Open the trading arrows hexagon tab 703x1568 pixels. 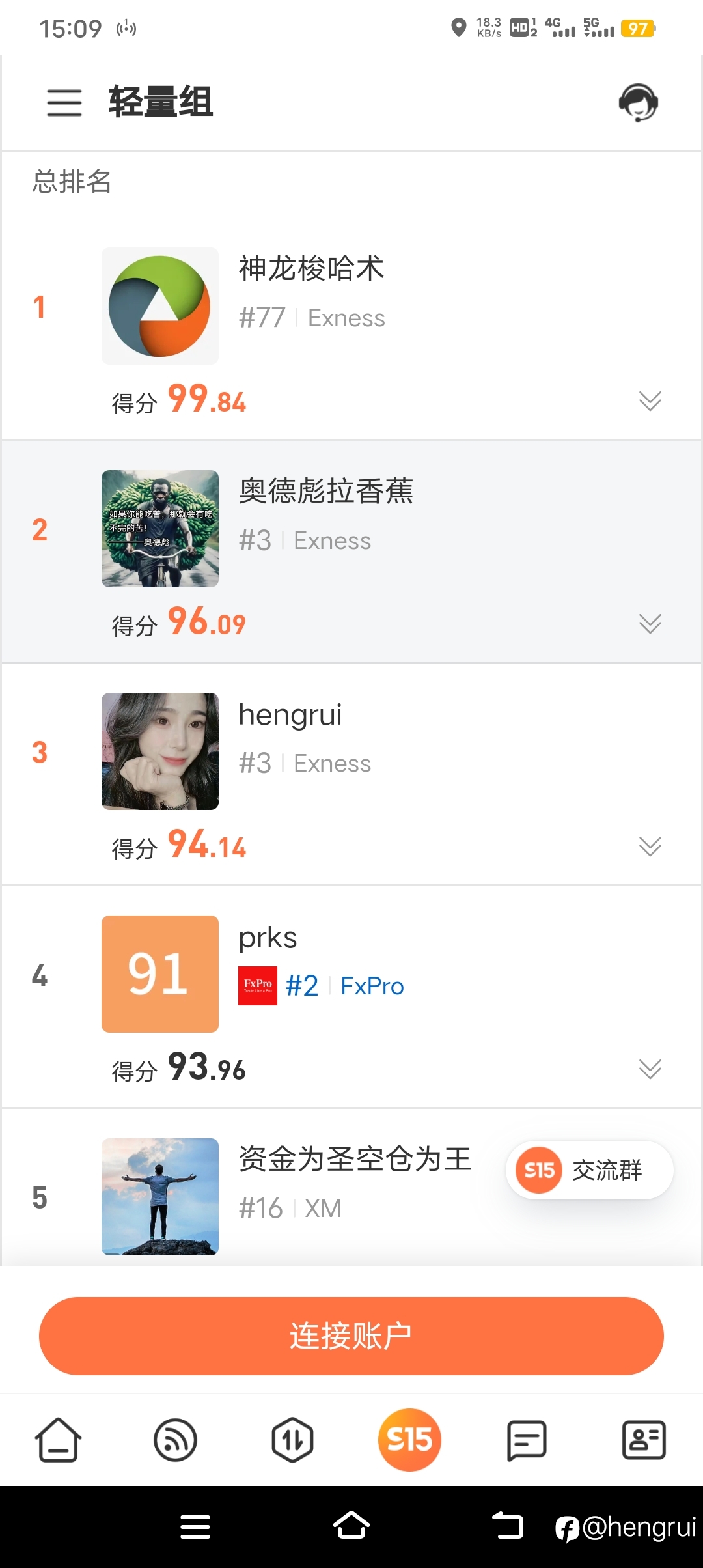pos(292,1440)
